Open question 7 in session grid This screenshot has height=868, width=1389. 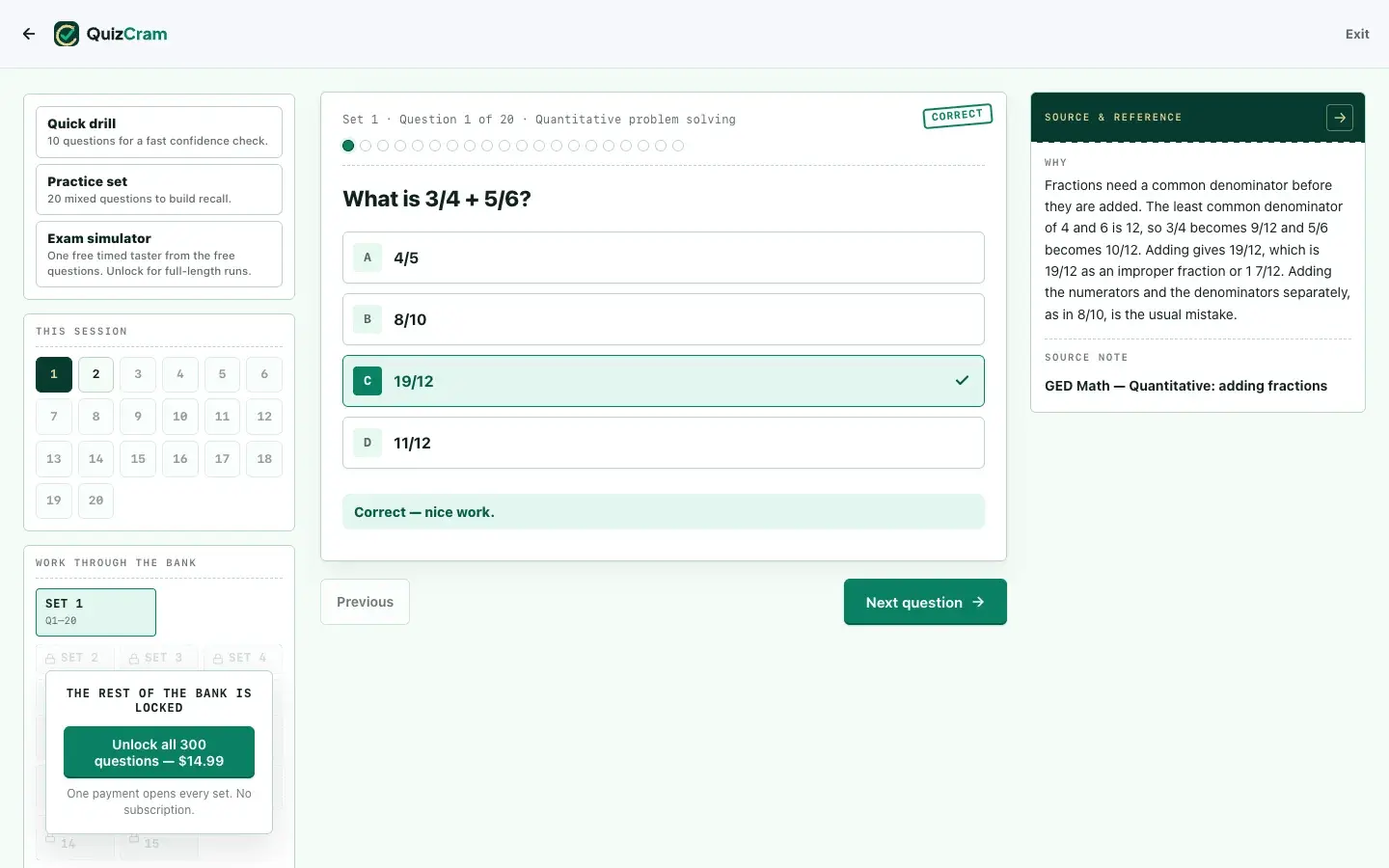[x=54, y=417]
